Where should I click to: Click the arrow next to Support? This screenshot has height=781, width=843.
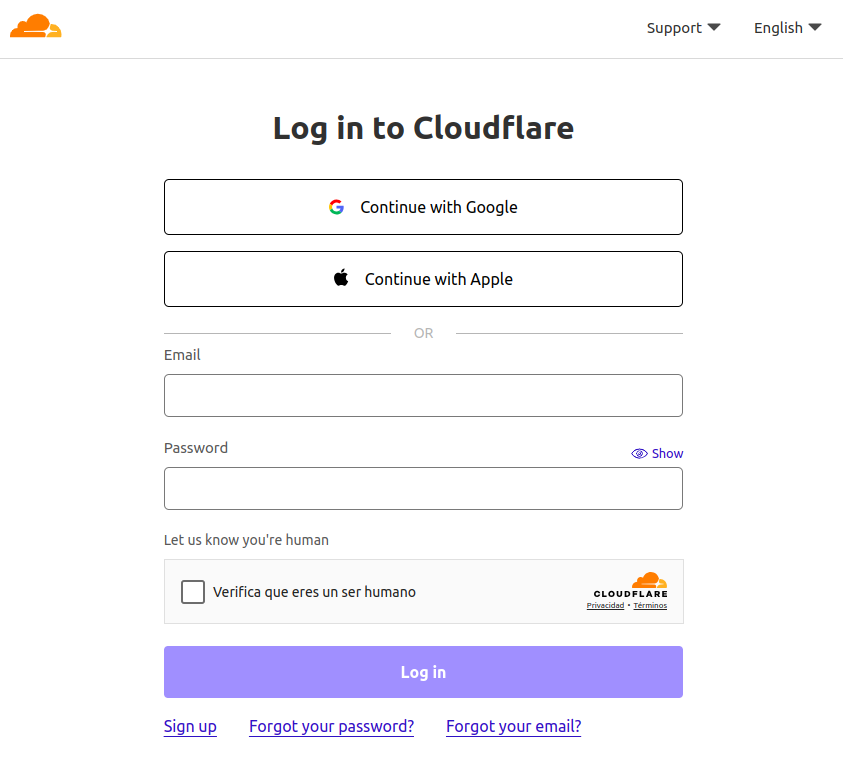point(714,27)
